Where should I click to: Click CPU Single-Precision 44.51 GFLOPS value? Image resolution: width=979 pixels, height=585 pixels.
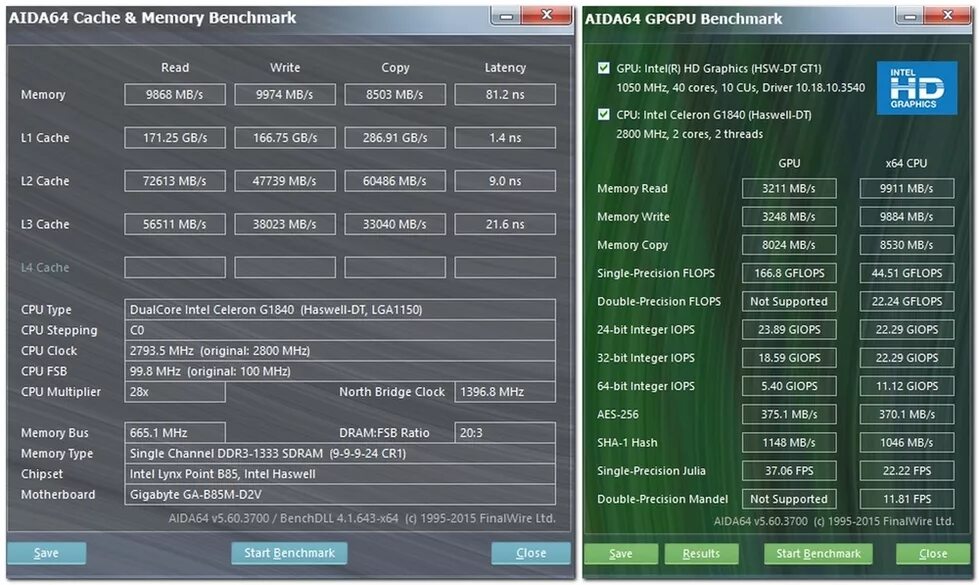[x=907, y=273]
